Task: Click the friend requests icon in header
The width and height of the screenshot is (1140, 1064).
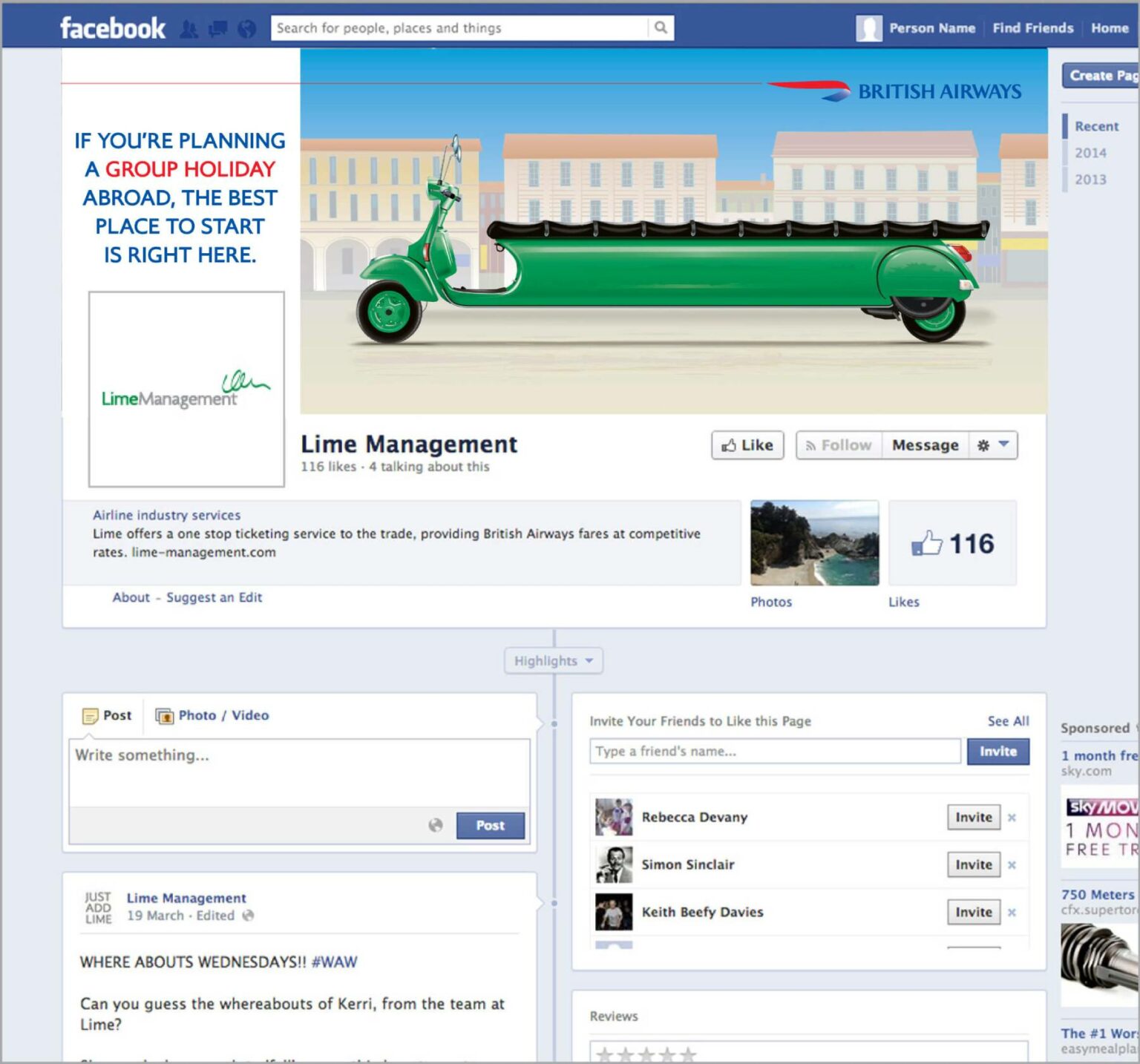Action: (x=189, y=29)
